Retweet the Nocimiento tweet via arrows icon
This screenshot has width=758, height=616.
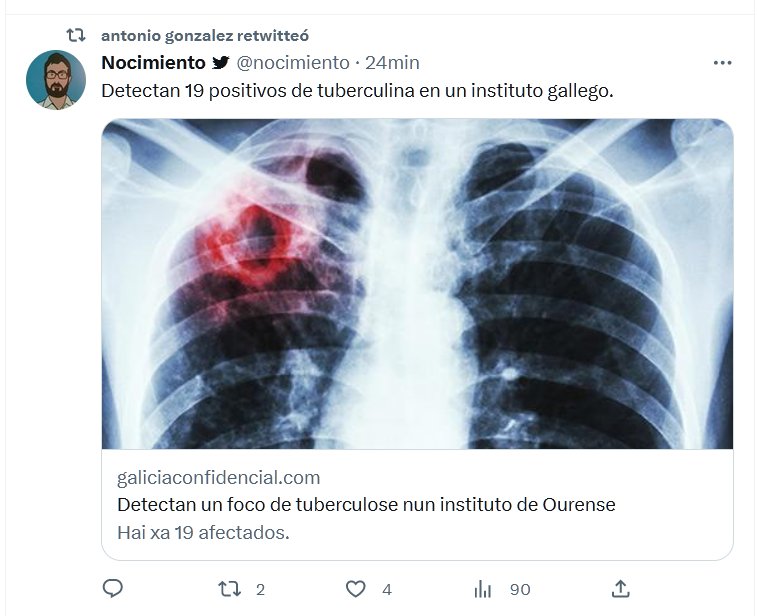(x=230, y=589)
